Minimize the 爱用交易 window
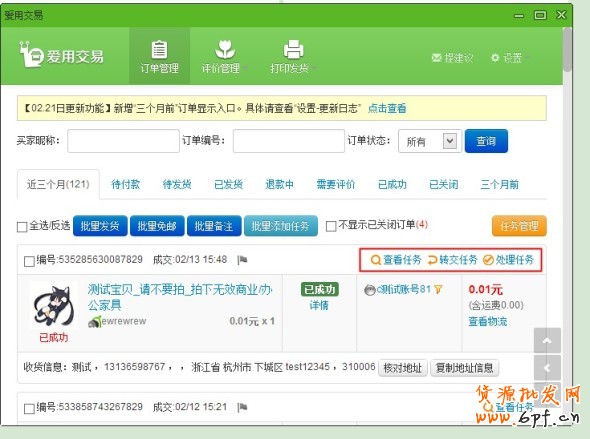Screen dimensions: 590x439 pyautogui.click(x=519, y=15)
